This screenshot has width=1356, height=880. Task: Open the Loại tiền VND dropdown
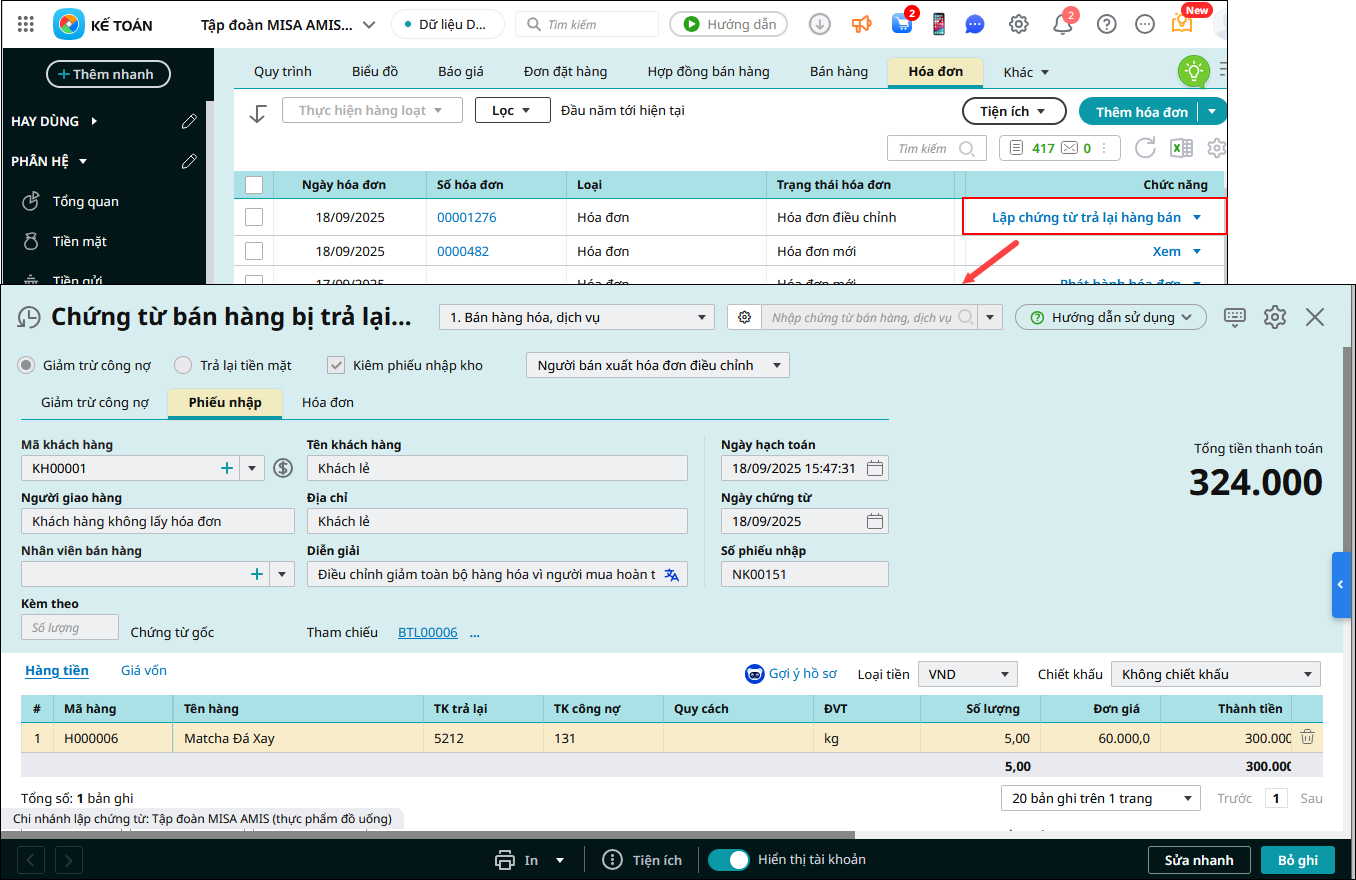[x=967, y=674]
